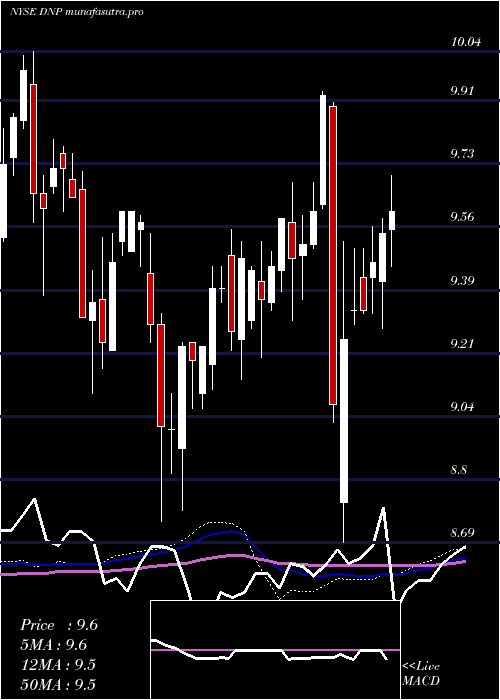Image resolution: width=500 pixels, height=700 pixels.
Task: Click the 9.56 price axis label
Action: [x=464, y=217]
